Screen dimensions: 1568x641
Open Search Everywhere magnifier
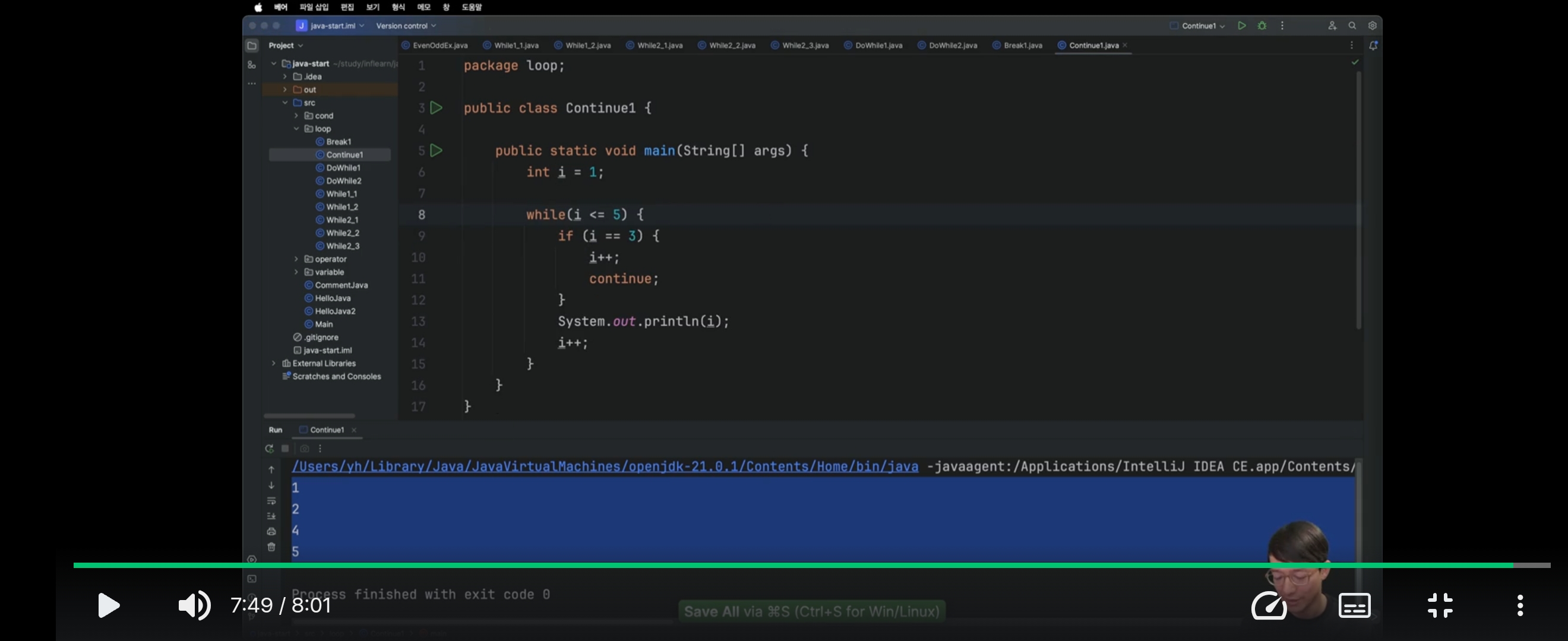1352,26
